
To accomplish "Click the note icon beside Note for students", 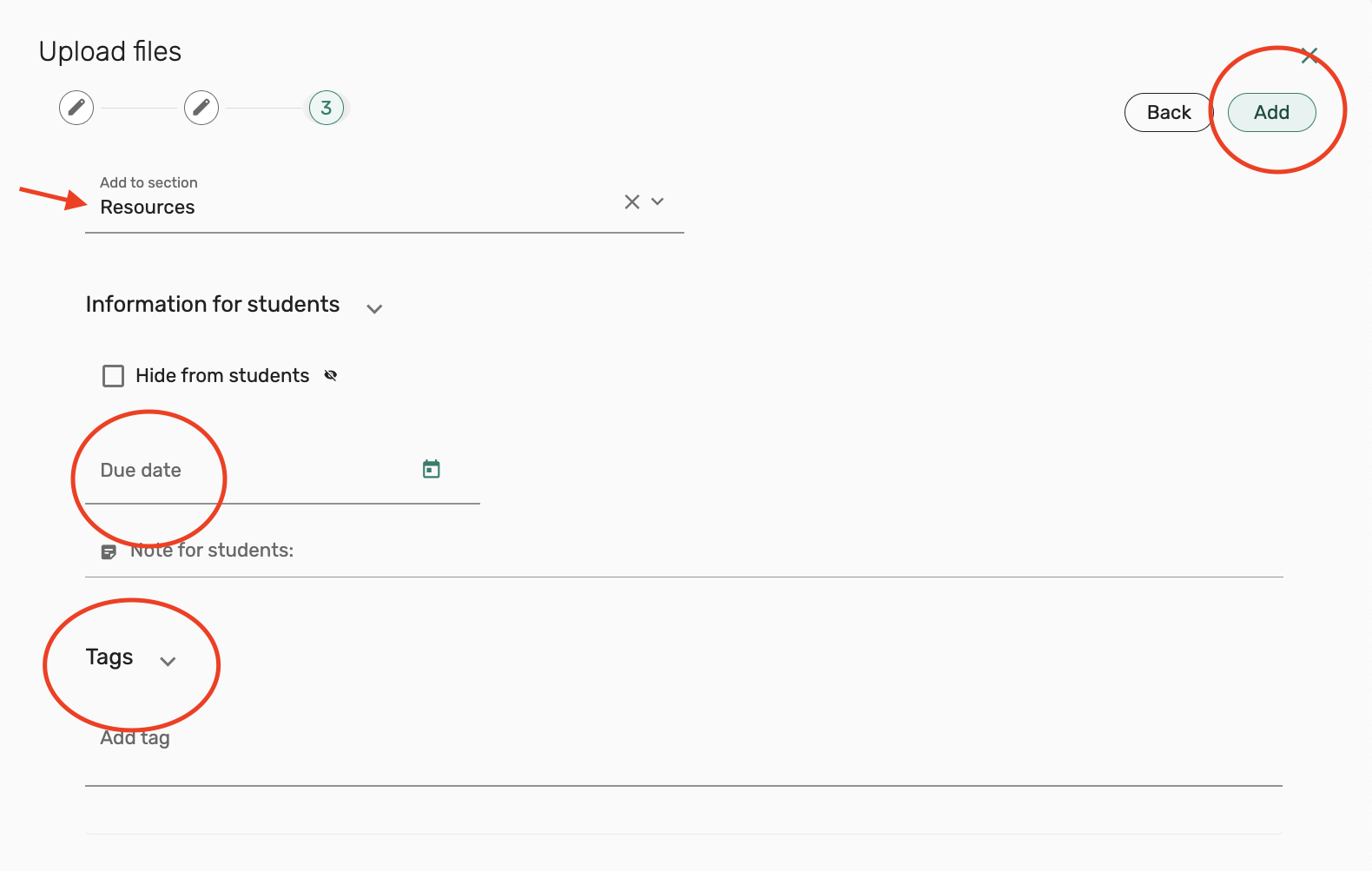I will (109, 552).
